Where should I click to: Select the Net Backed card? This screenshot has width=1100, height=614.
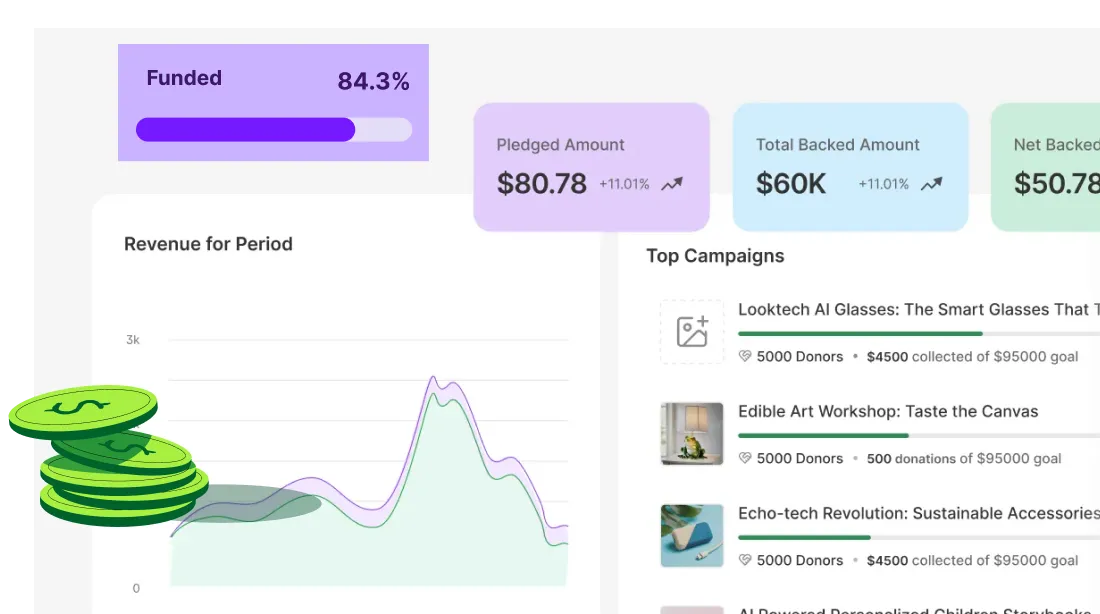tap(1046, 167)
